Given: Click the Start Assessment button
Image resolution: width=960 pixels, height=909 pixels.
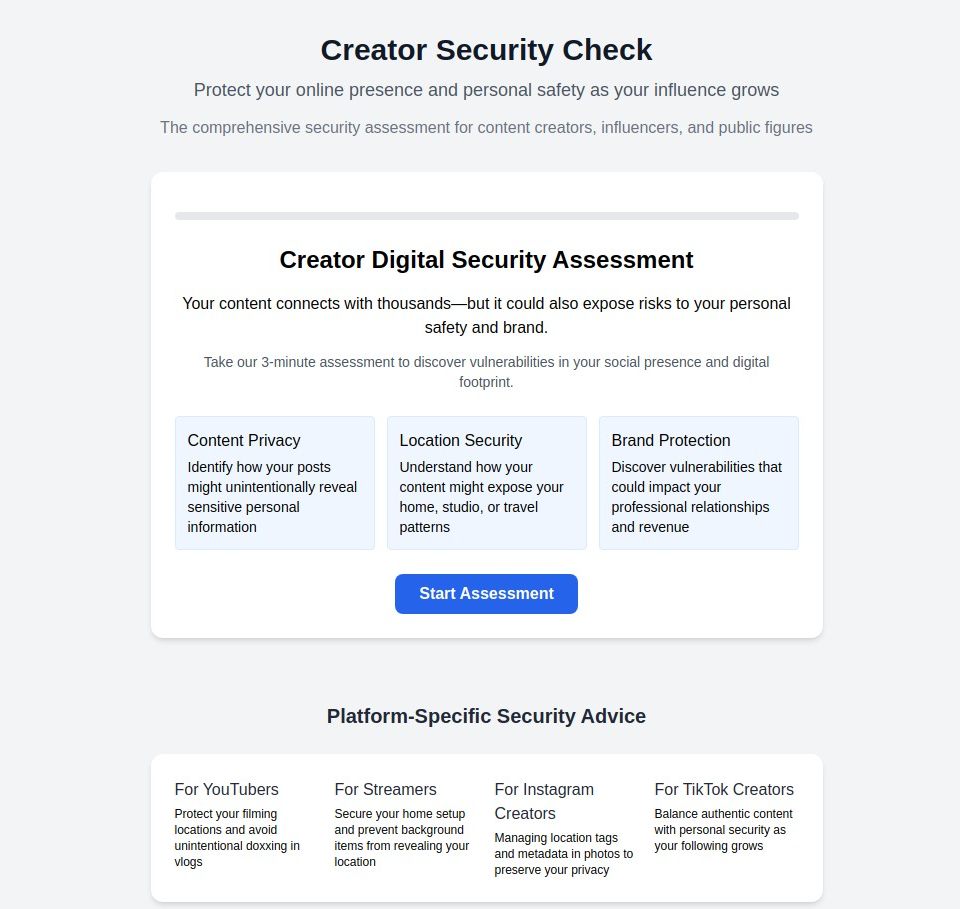Looking at the screenshot, I should click(x=486, y=594).
